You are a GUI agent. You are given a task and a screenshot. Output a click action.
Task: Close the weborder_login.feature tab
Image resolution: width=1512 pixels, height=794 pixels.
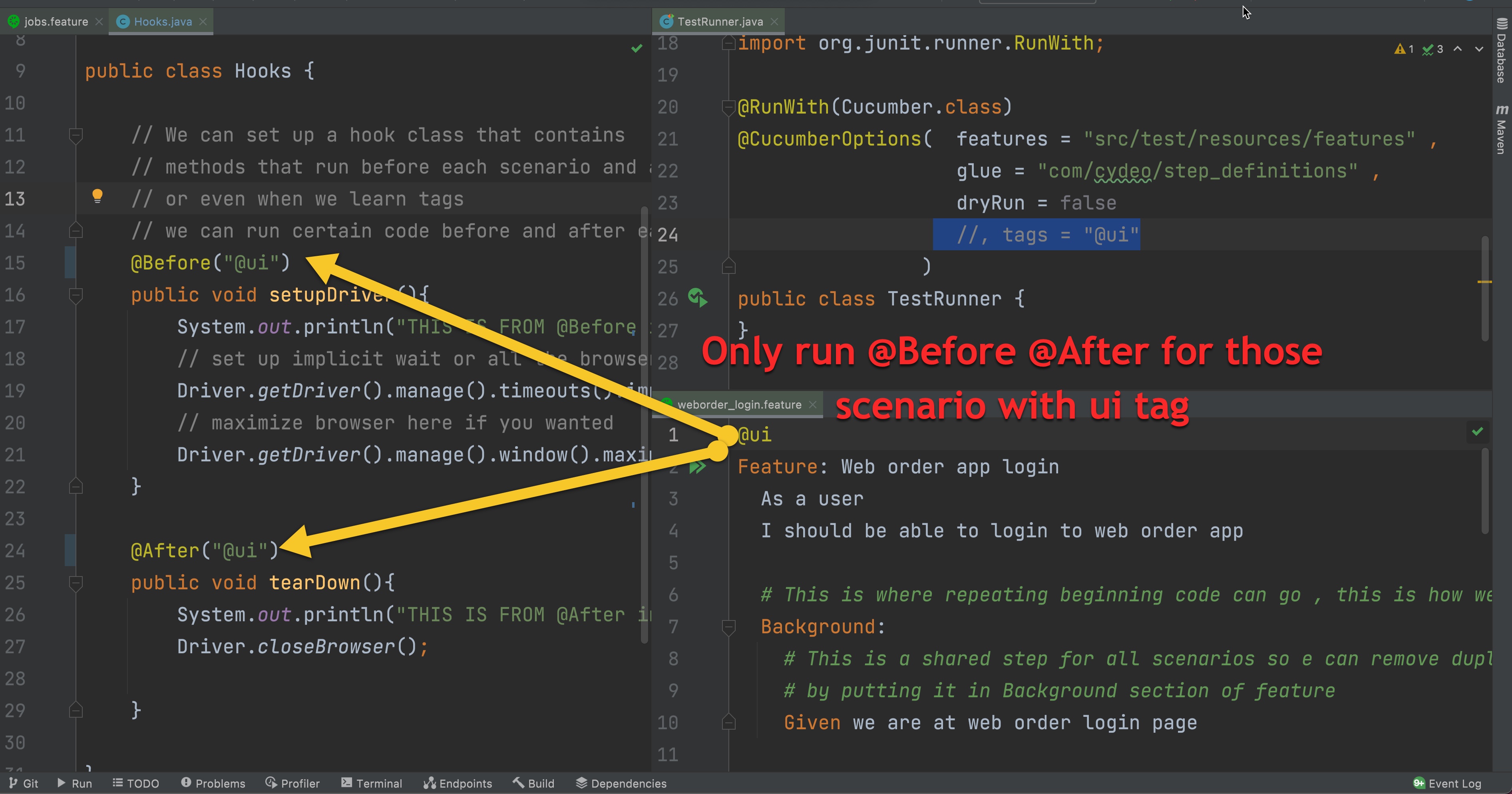[813, 405]
